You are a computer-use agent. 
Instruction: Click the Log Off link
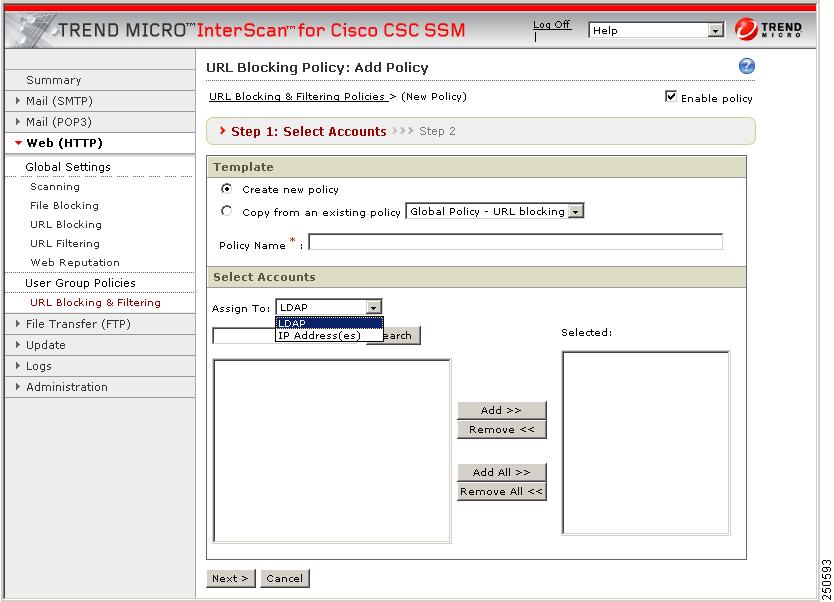pos(552,24)
